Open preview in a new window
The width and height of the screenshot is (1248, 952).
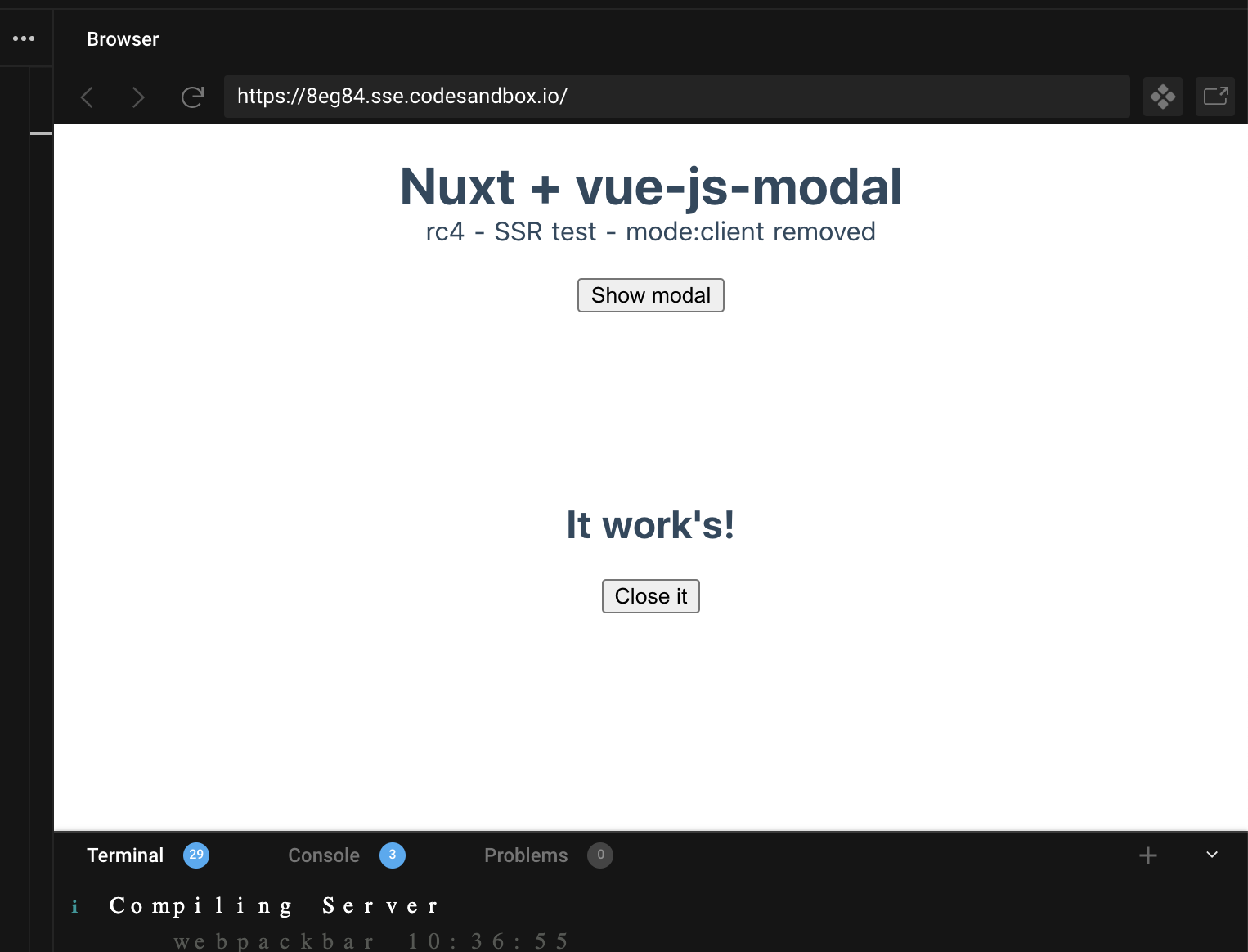point(1215,97)
